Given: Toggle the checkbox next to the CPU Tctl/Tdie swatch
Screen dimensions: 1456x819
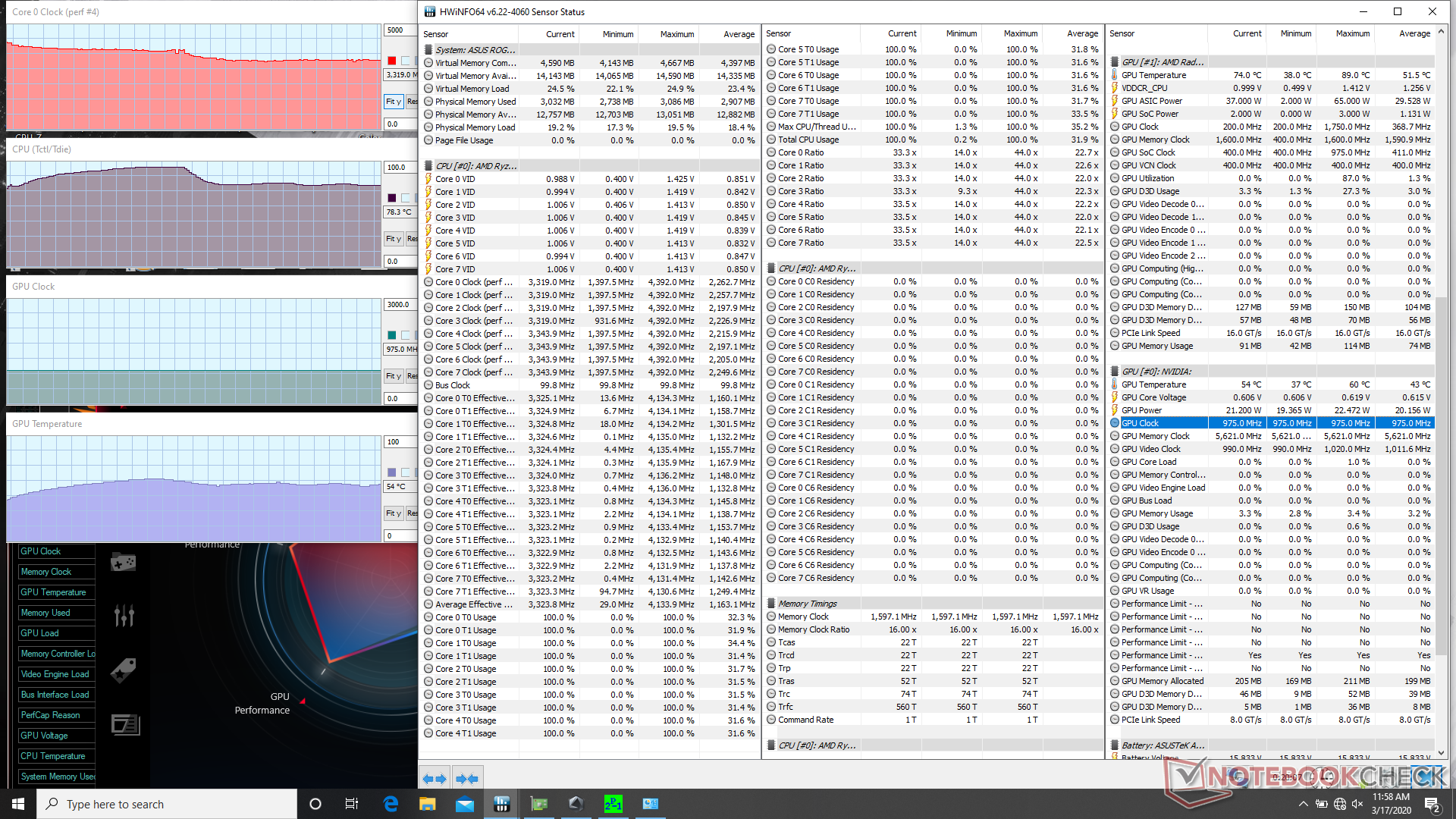Looking at the screenshot, I should (406, 198).
